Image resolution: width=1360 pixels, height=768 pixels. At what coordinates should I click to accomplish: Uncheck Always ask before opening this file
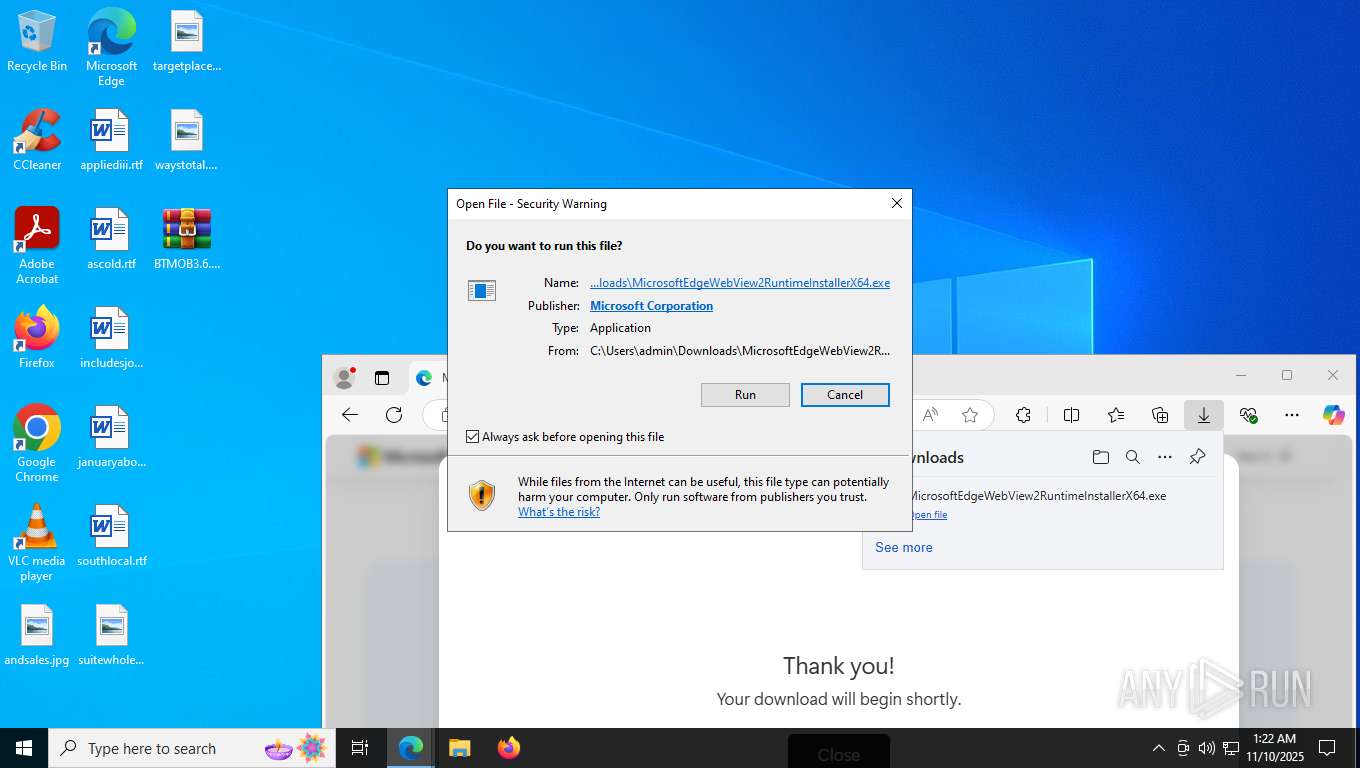coord(473,437)
